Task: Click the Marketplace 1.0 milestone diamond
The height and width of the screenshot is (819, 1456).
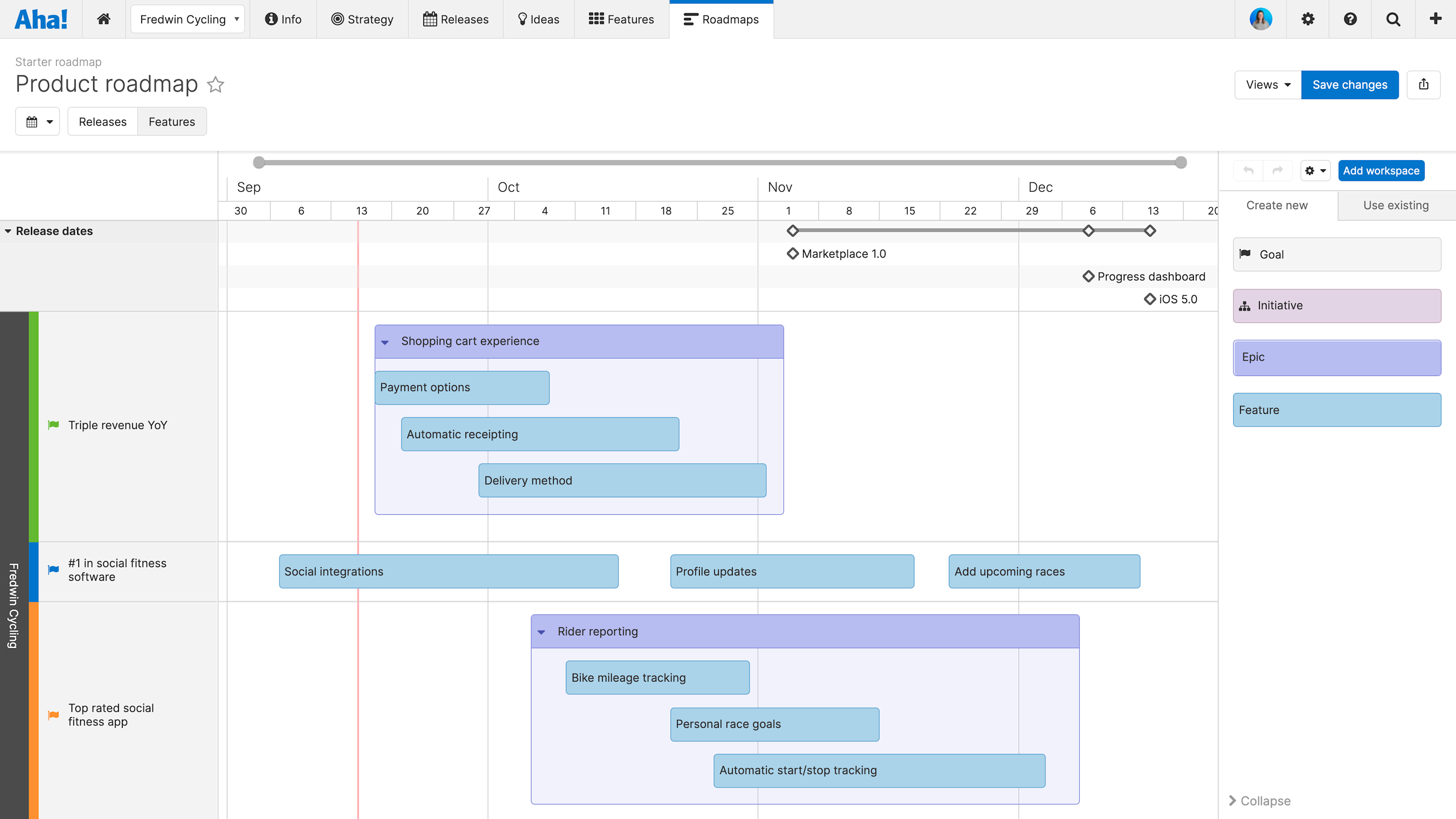Action: (793, 253)
